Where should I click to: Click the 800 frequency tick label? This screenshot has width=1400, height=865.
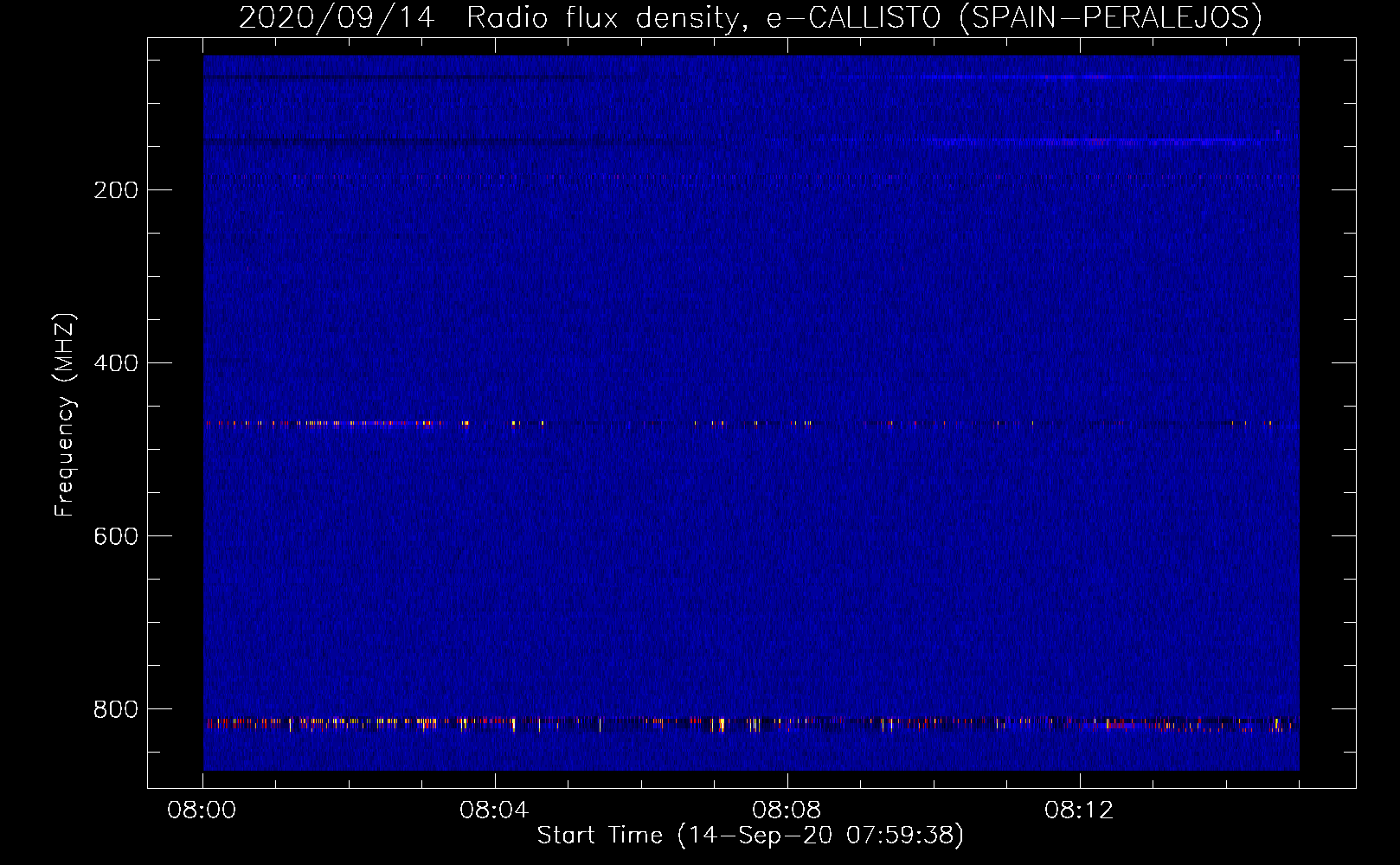pos(116,709)
